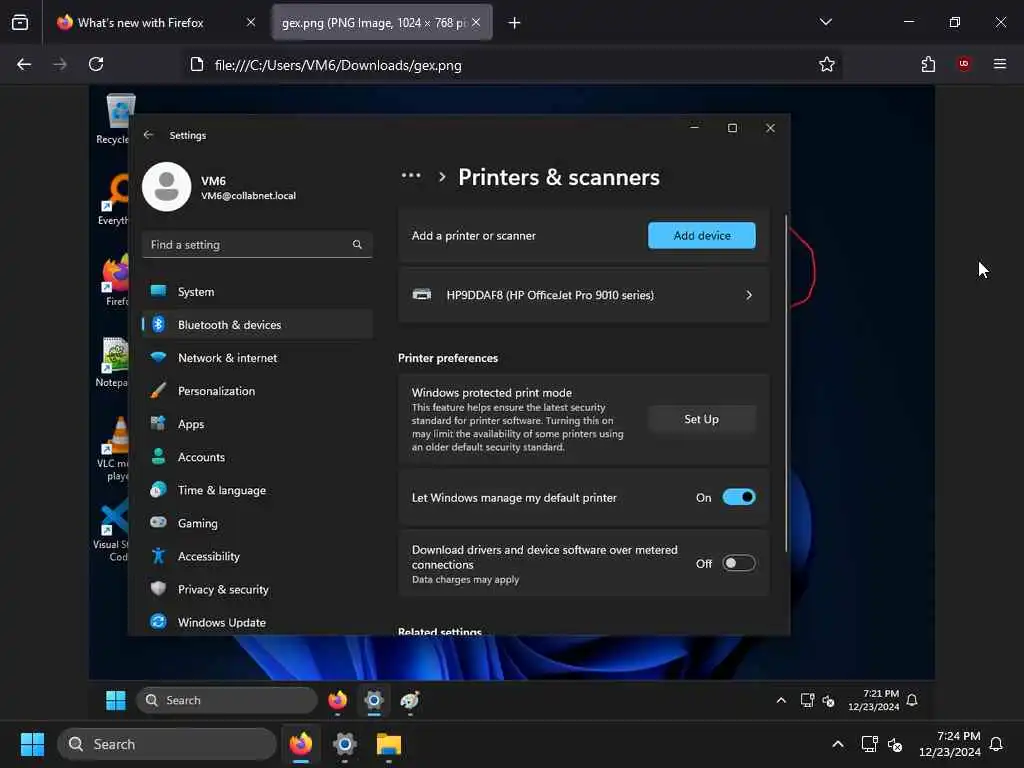Go back one page in Firefox
Viewport: 1024px width, 768px height.
pos(24,64)
